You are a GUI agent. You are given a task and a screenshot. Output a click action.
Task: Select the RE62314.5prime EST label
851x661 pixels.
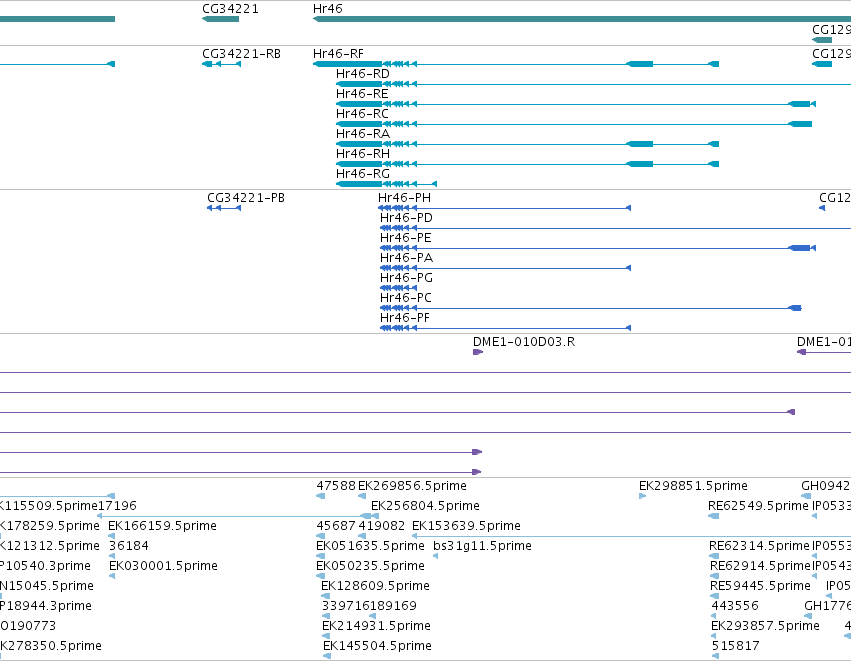pyautogui.click(x=759, y=546)
